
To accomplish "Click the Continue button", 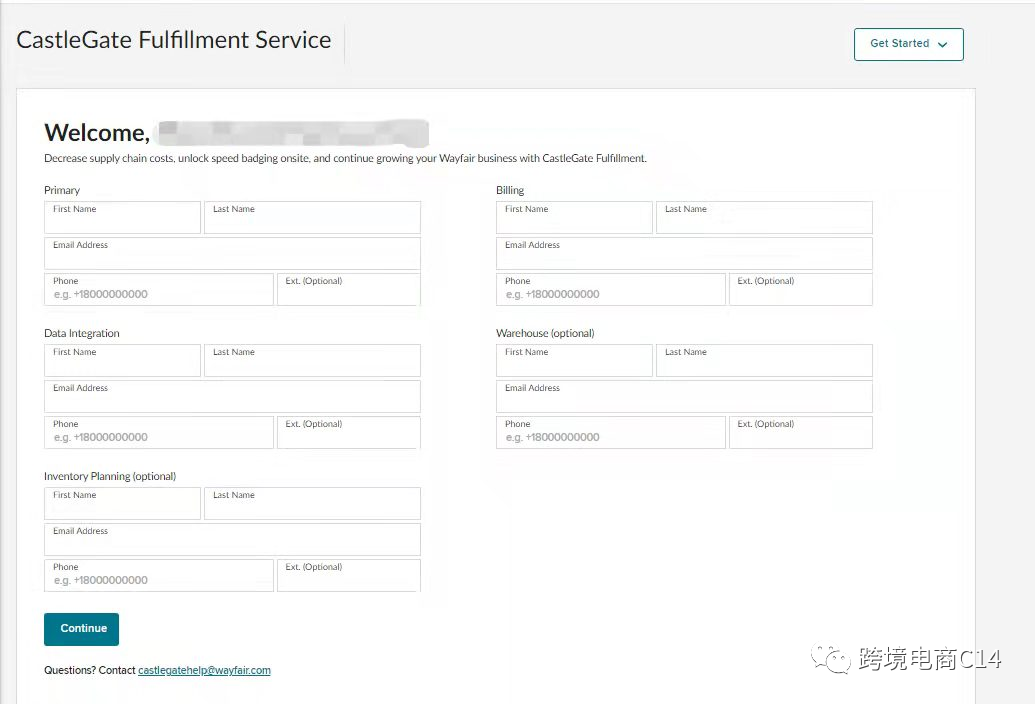I will point(82,629).
